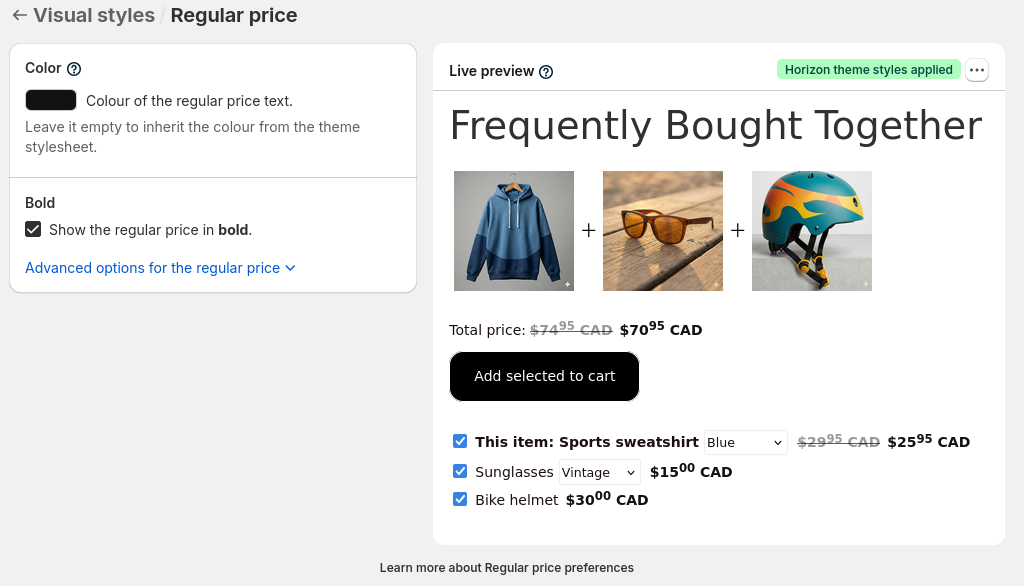
Task: Open Learn more about Regular price preferences
Action: click(x=506, y=568)
